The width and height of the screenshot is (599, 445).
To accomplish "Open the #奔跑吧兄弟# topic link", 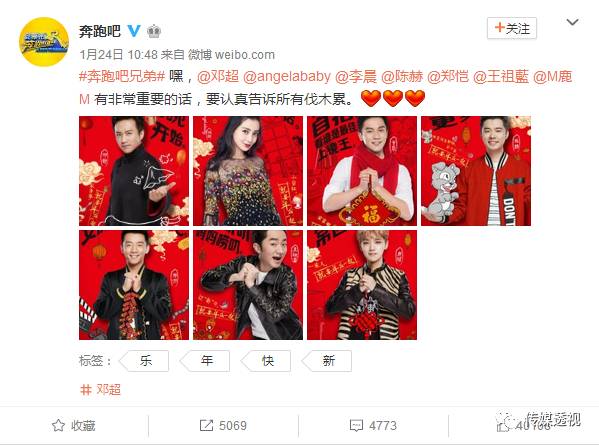I will click(x=122, y=76).
